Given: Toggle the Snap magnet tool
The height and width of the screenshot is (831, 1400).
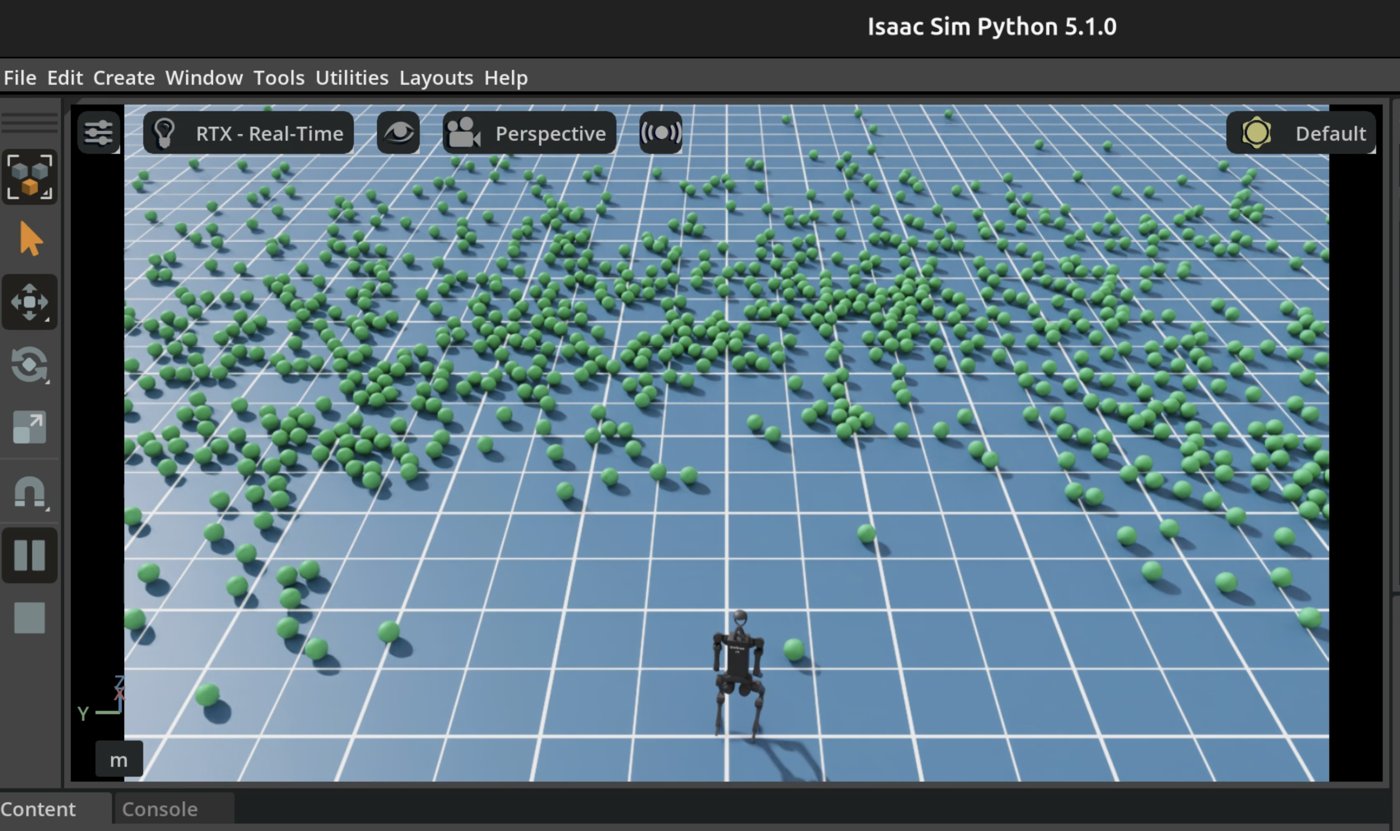Looking at the screenshot, I should click(30, 492).
